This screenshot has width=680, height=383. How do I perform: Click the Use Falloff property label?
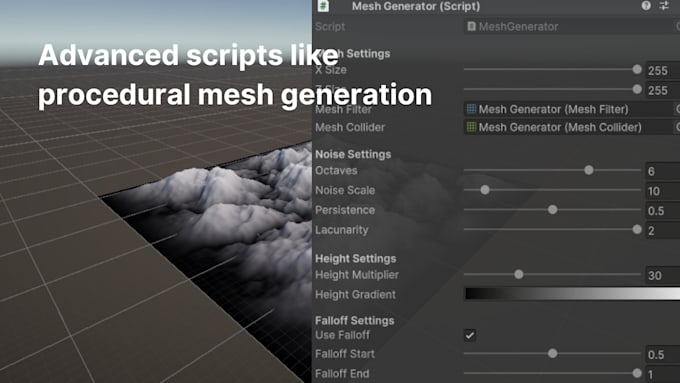pos(342,335)
